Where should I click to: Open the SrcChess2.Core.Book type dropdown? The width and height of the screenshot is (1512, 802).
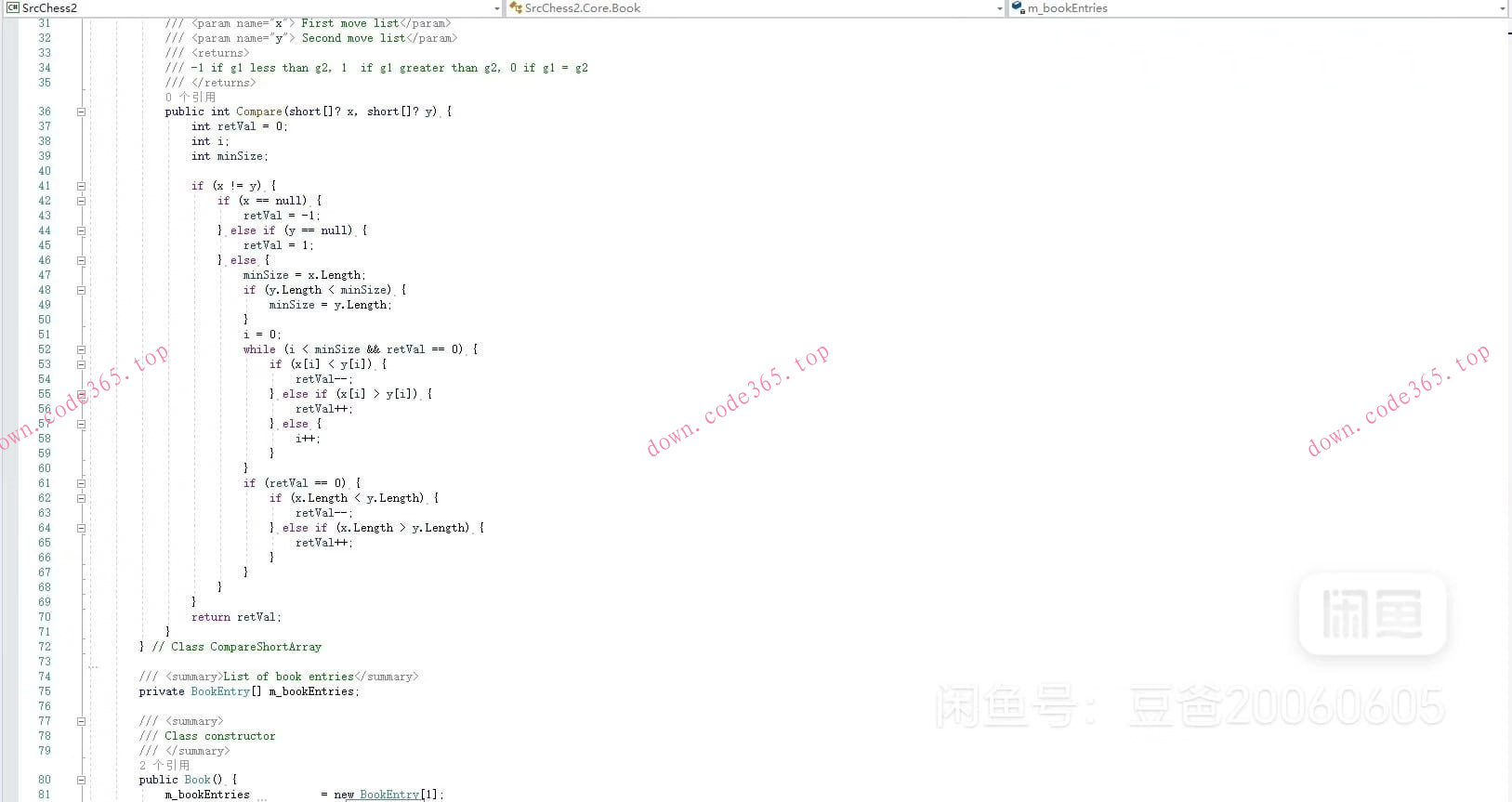[999, 8]
